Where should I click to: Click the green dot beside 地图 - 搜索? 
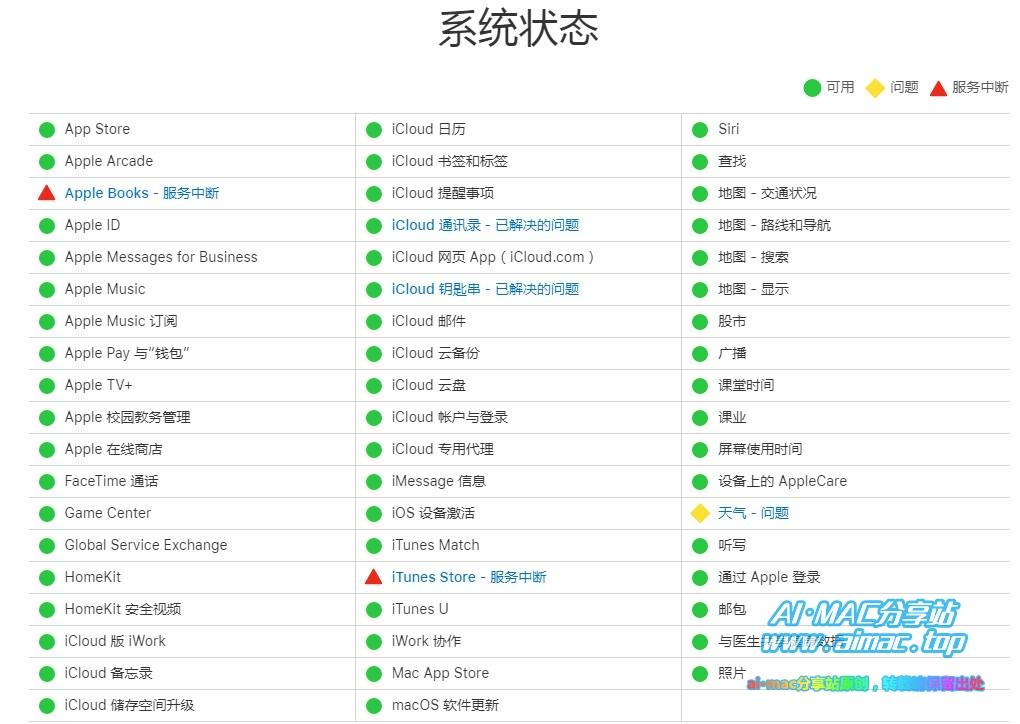[x=700, y=258]
